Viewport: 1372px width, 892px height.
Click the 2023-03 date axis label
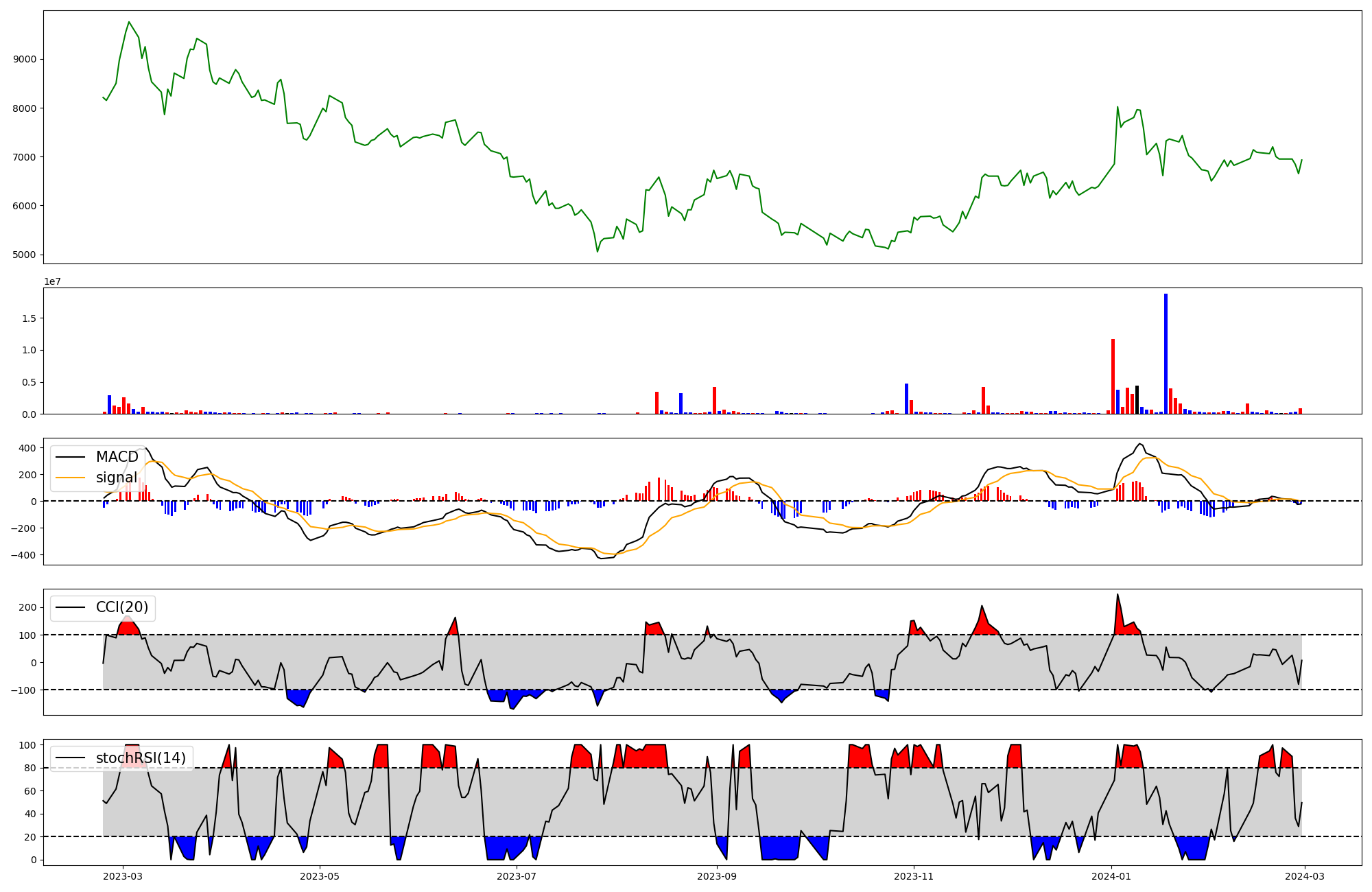coord(123,876)
